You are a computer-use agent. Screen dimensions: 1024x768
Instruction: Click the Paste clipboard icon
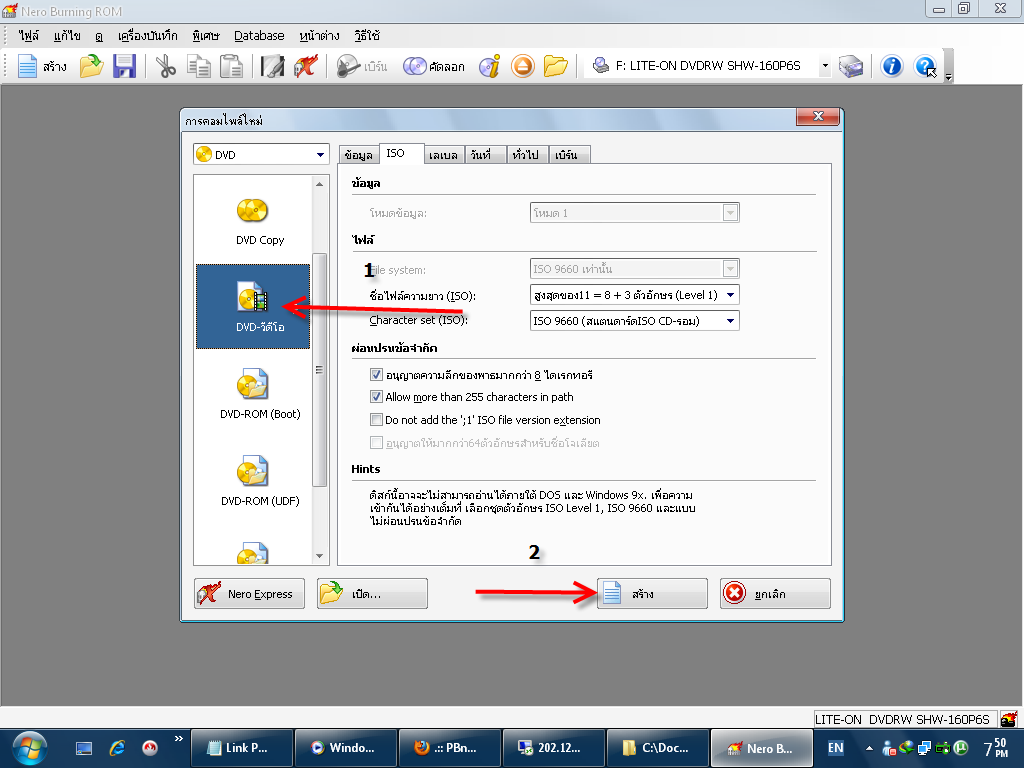click(231, 66)
